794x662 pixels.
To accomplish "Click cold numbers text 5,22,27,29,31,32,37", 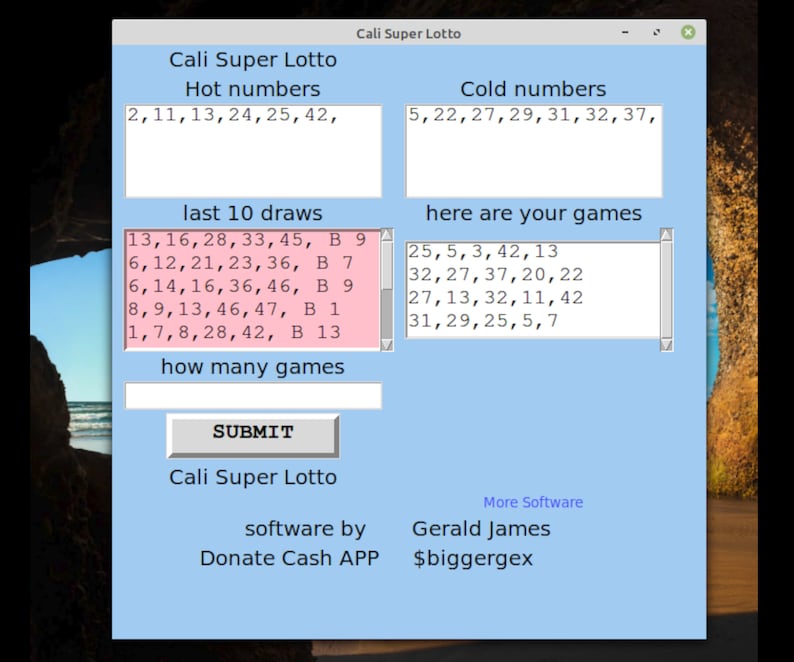I will (533, 115).
